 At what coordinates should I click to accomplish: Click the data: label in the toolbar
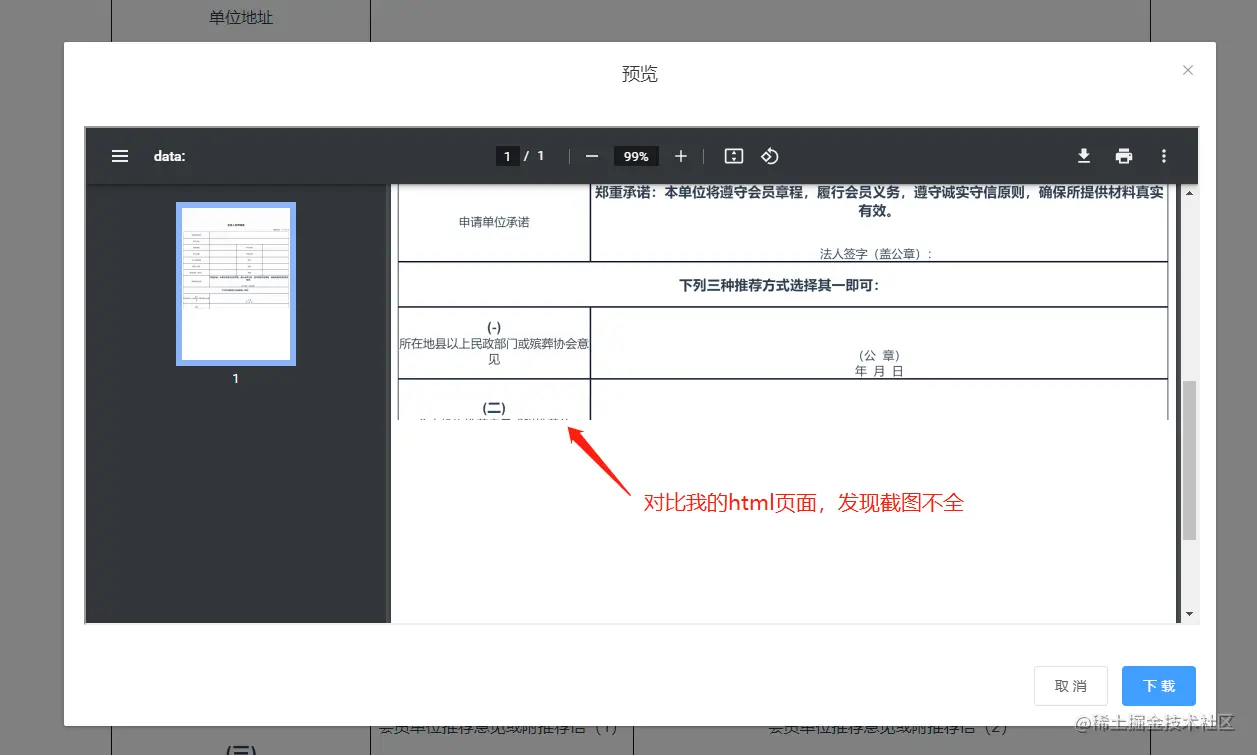tap(168, 156)
